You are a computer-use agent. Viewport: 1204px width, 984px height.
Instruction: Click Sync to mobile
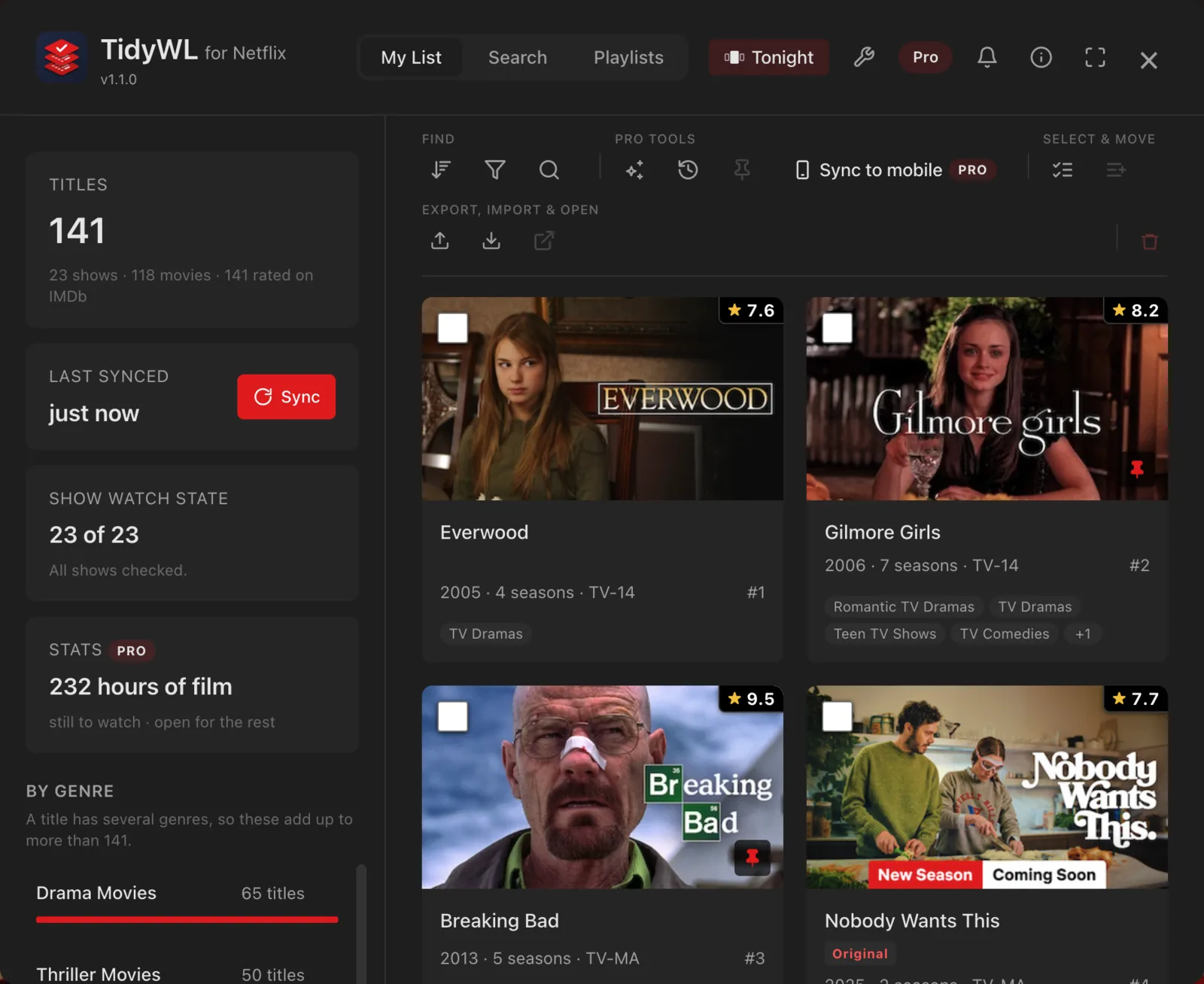pos(895,170)
